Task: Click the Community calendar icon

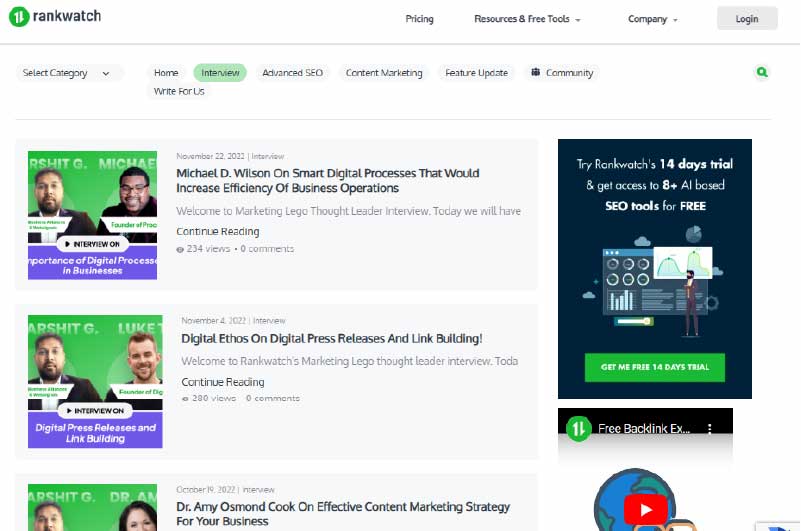Action: coord(535,72)
